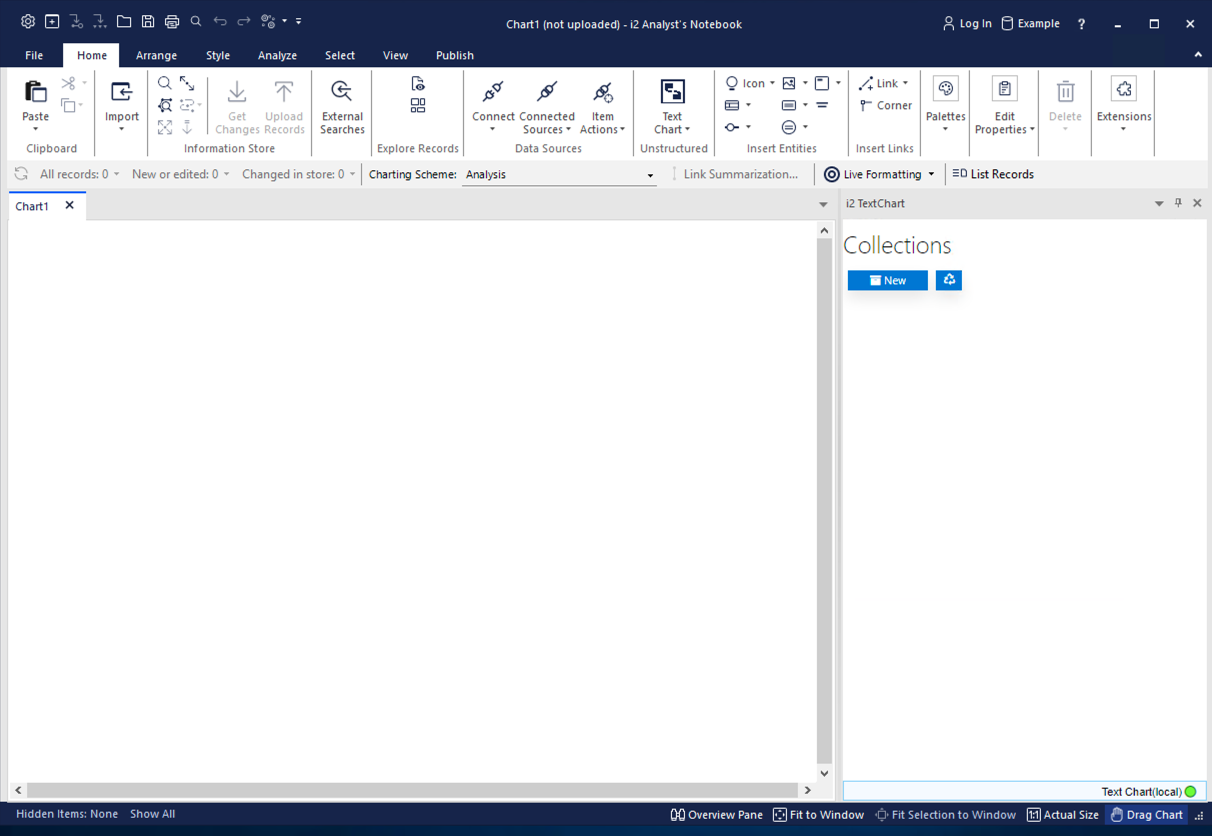Open i2 TextChart panel options arrow
Viewport: 1212px width, 836px height.
1159,203
